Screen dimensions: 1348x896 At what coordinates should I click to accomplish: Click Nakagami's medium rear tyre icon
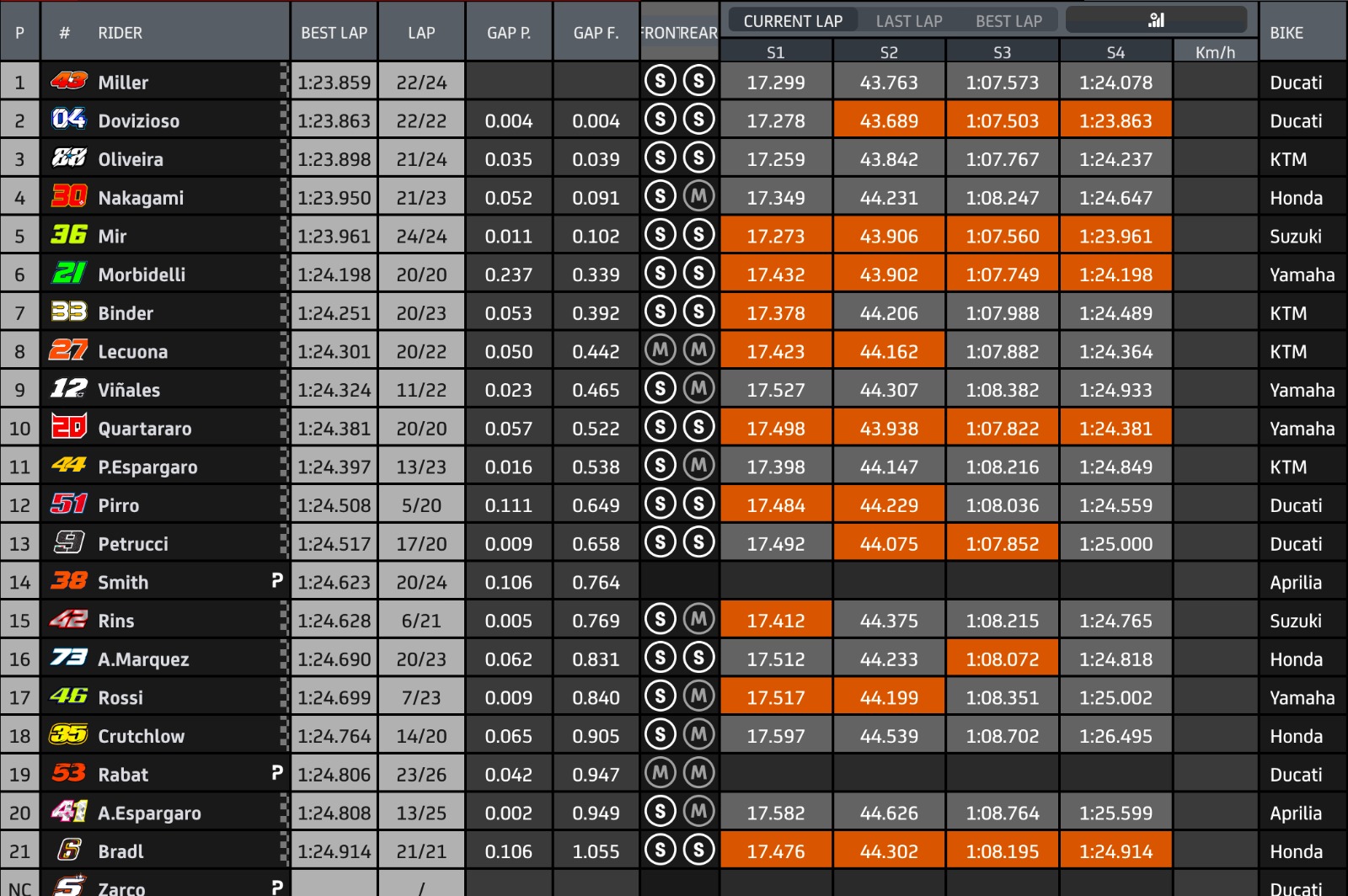pos(698,196)
